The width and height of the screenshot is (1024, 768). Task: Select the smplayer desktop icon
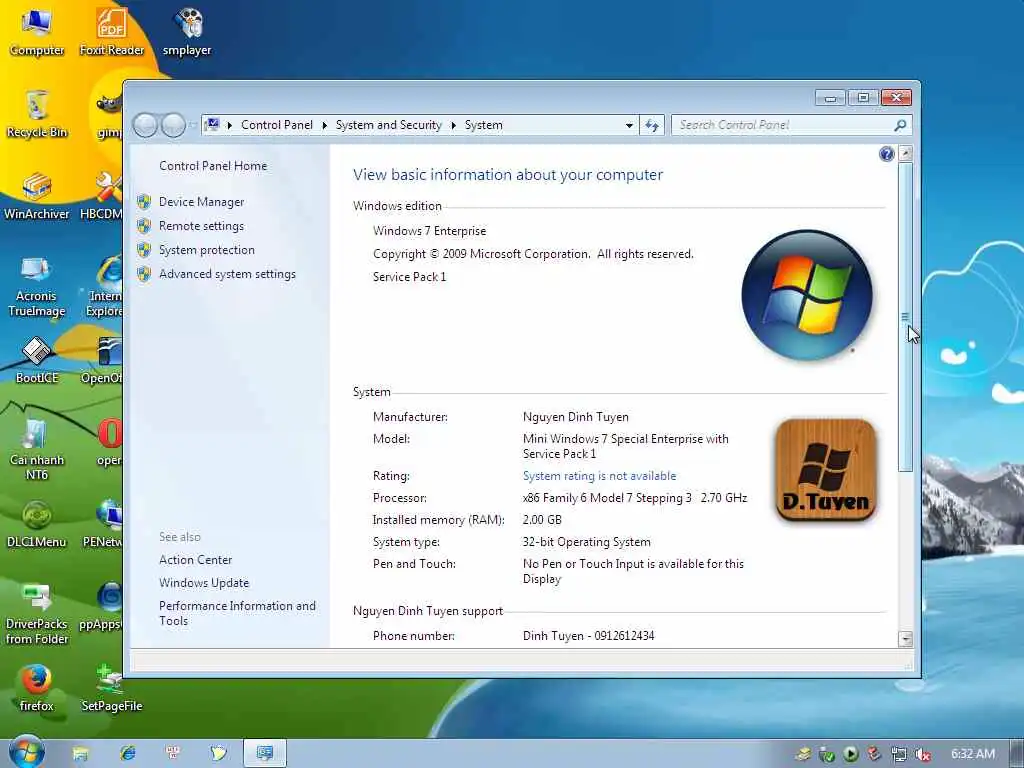click(x=187, y=31)
